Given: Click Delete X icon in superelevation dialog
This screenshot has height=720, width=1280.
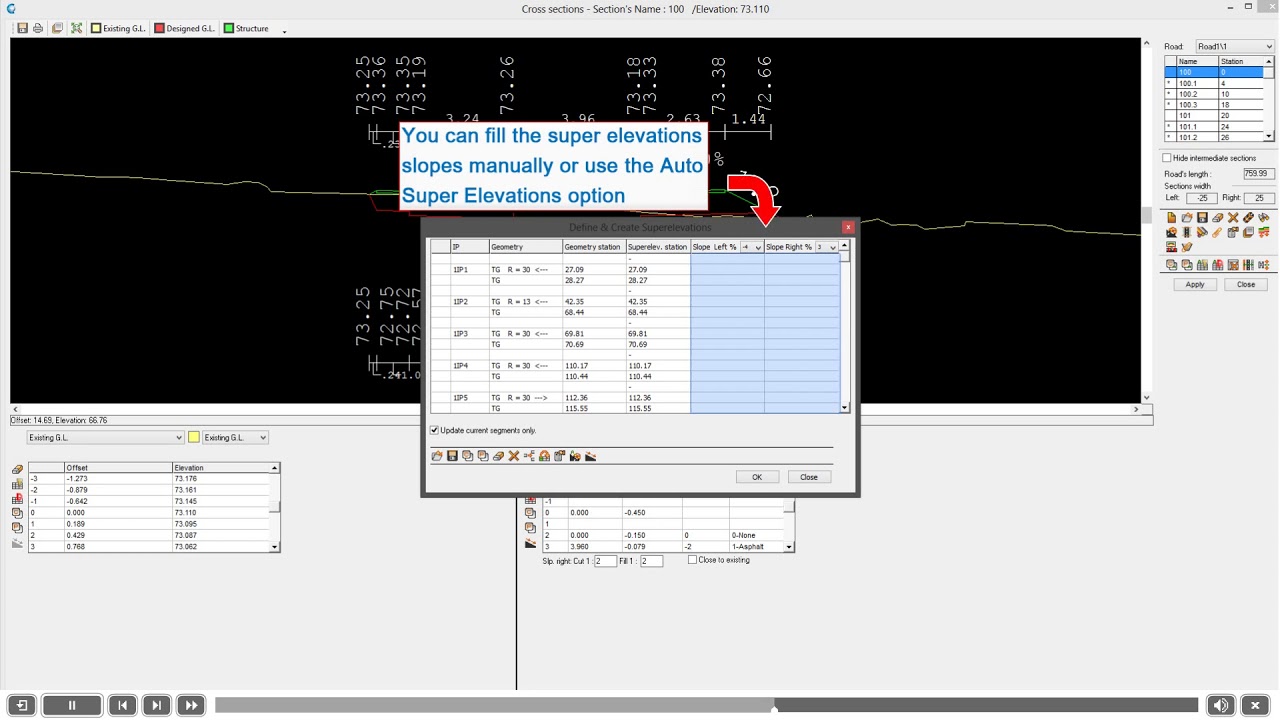Looking at the screenshot, I should tap(514, 456).
